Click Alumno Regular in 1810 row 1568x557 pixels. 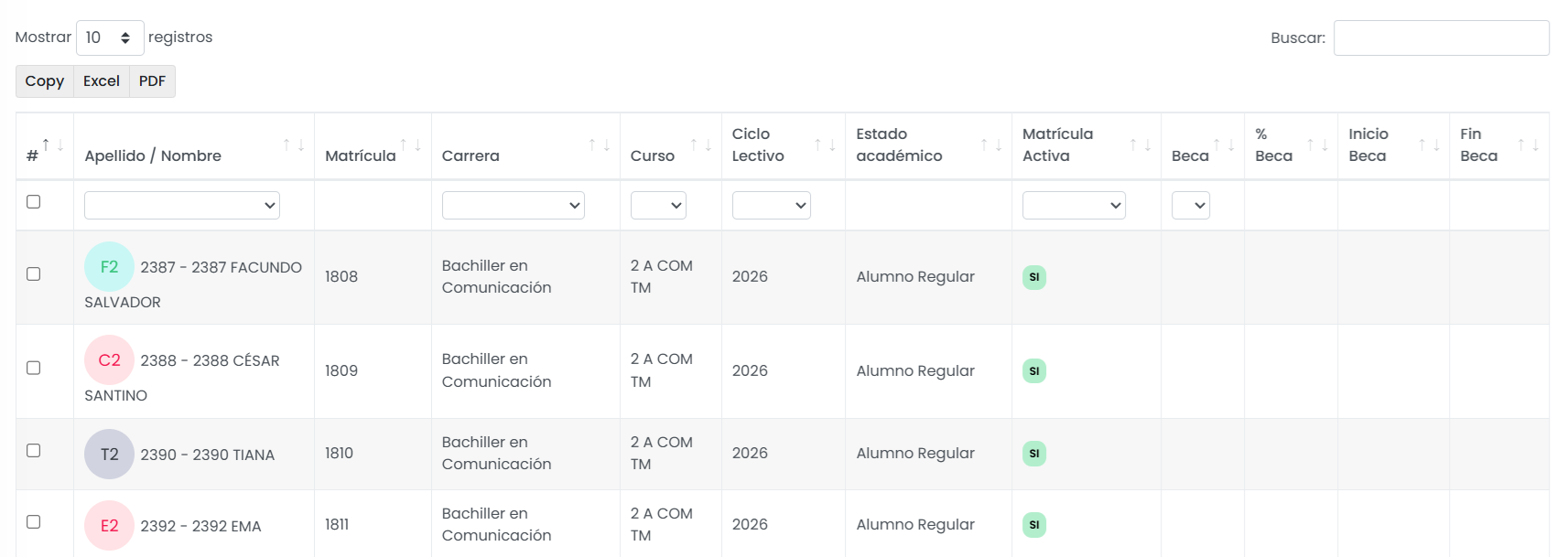(915, 454)
